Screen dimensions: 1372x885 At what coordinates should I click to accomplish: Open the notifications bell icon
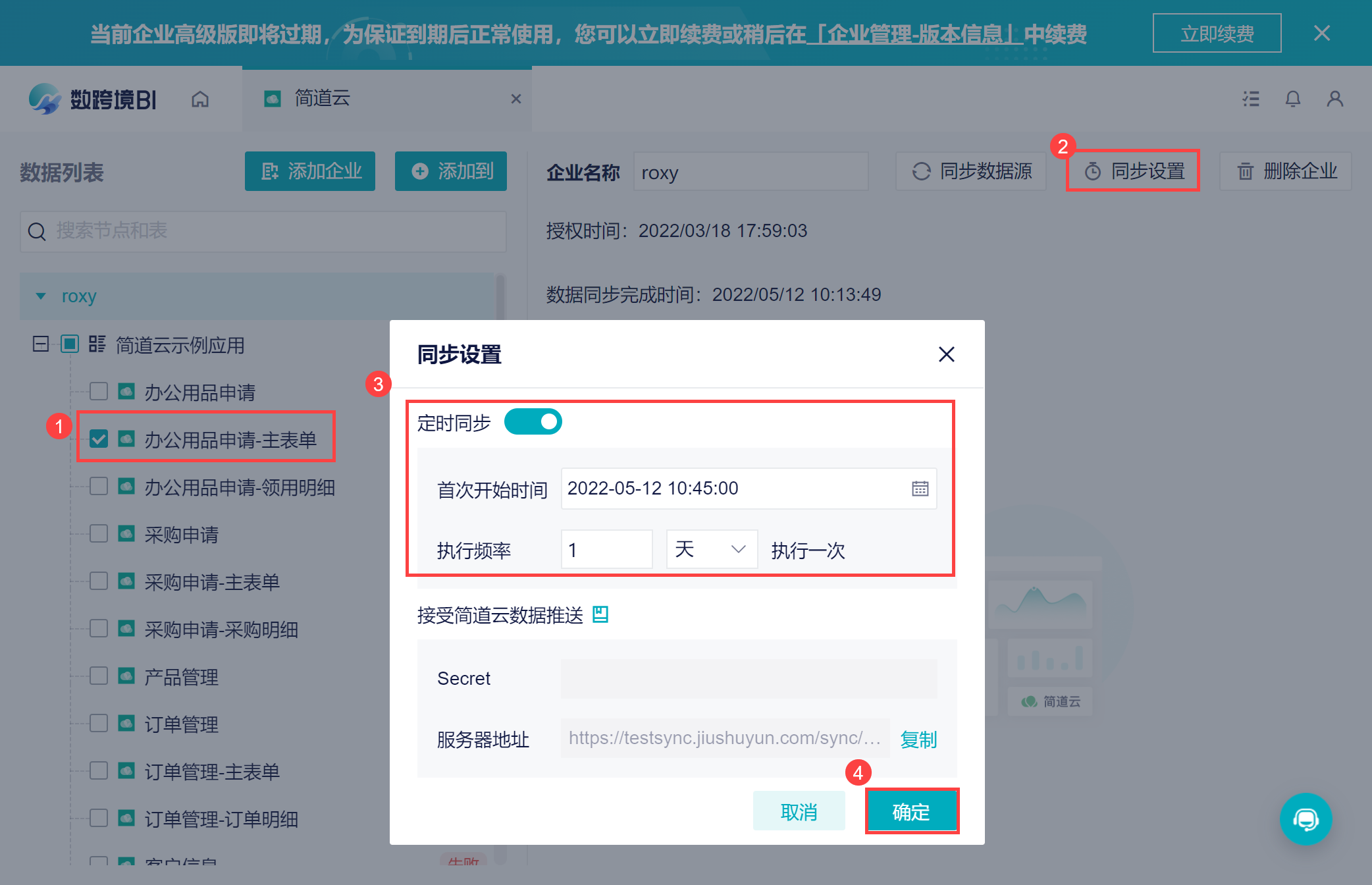tap(1292, 99)
